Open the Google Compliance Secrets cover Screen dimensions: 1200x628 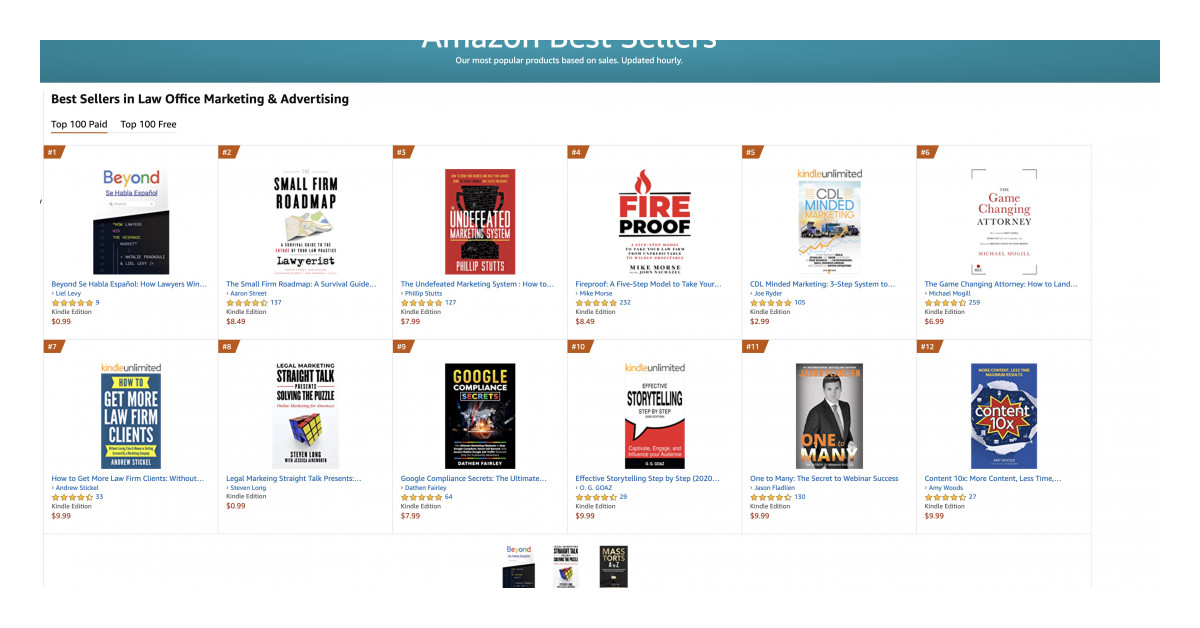point(480,416)
